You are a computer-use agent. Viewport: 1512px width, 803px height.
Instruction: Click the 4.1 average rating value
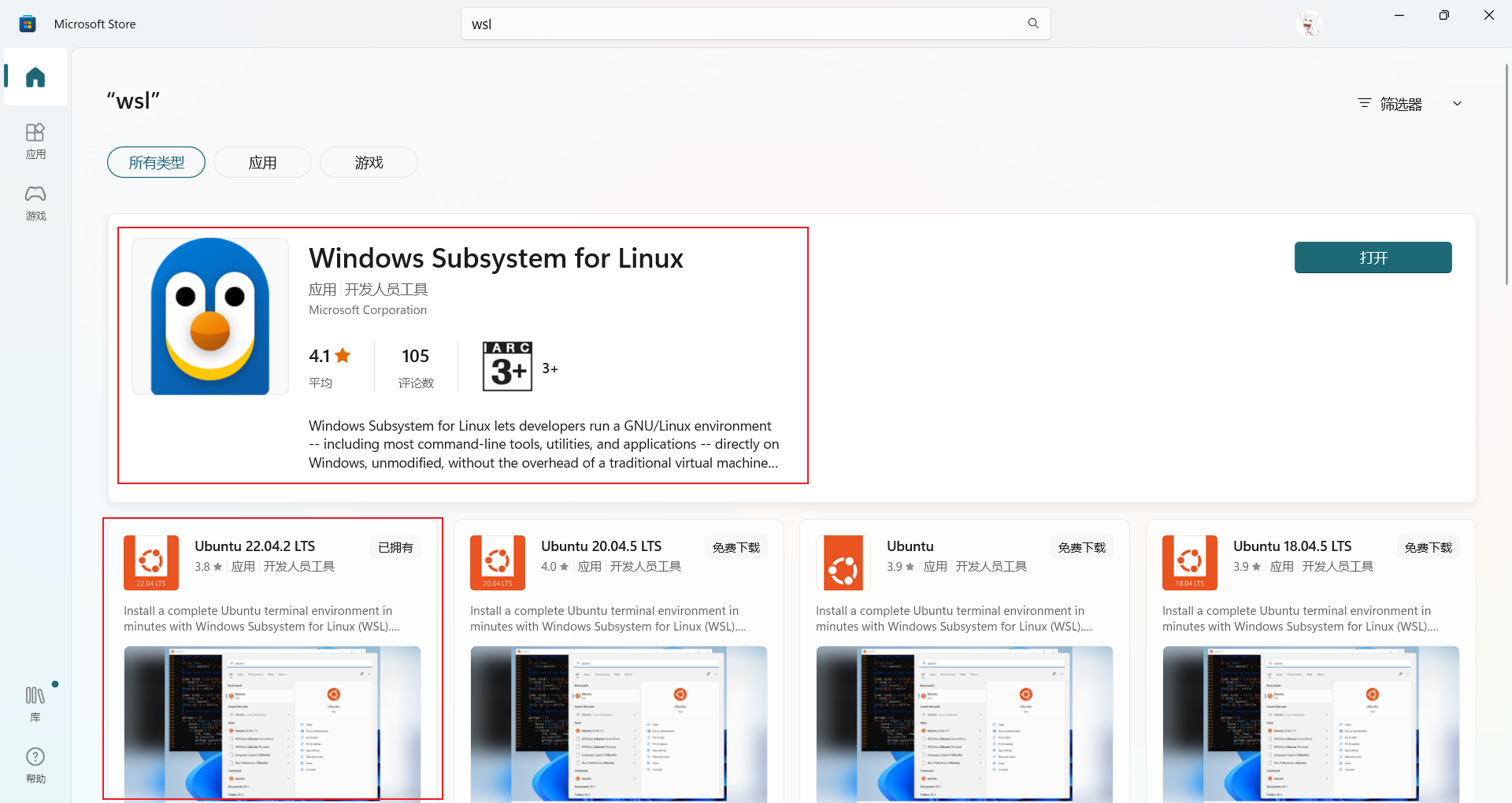point(329,356)
